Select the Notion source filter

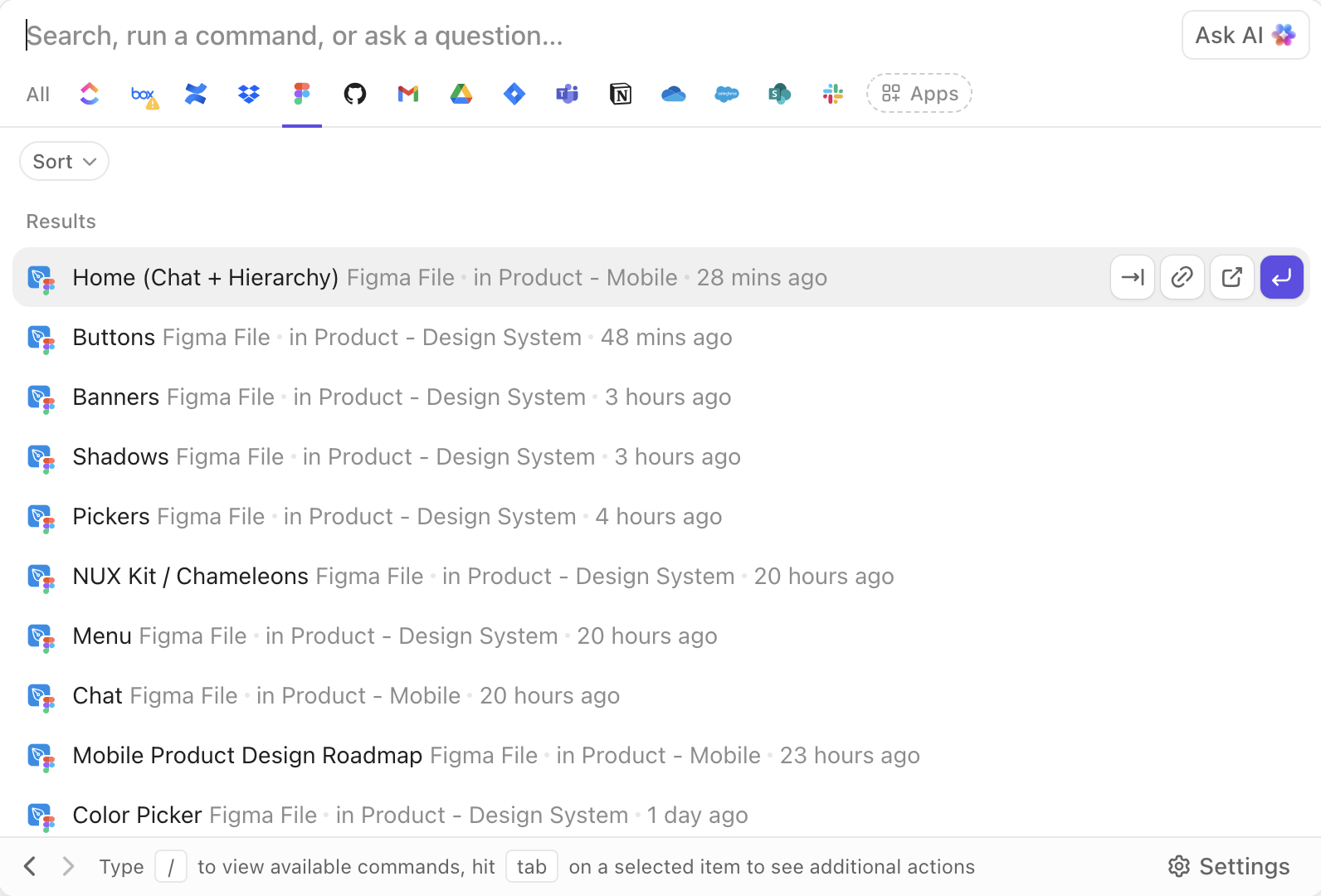621,94
